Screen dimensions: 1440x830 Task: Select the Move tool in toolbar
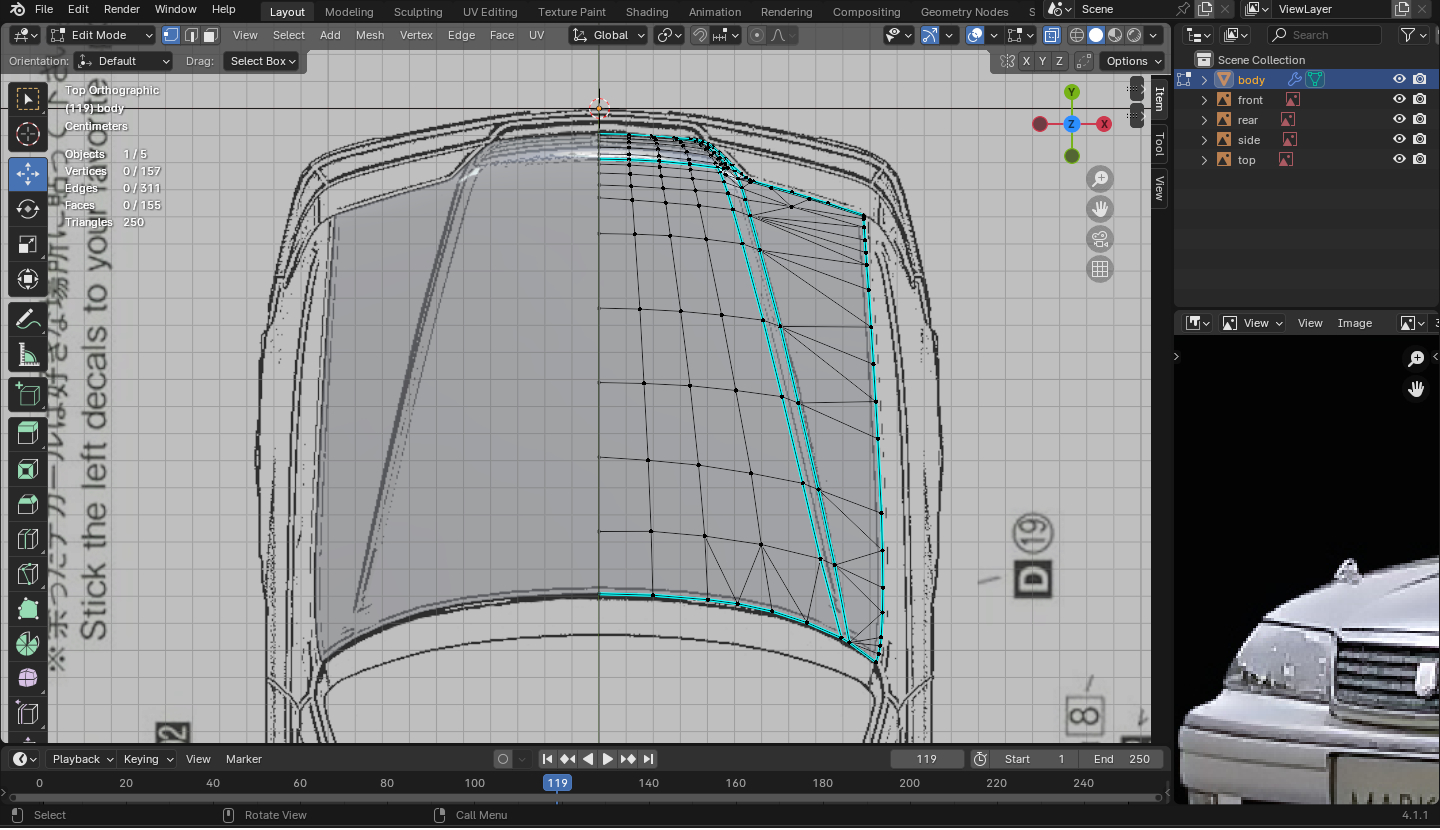coord(28,173)
